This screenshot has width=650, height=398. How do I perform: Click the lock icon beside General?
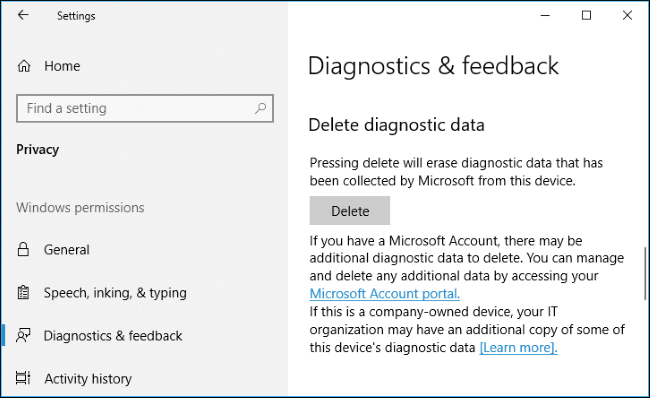pyautogui.click(x=23, y=250)
